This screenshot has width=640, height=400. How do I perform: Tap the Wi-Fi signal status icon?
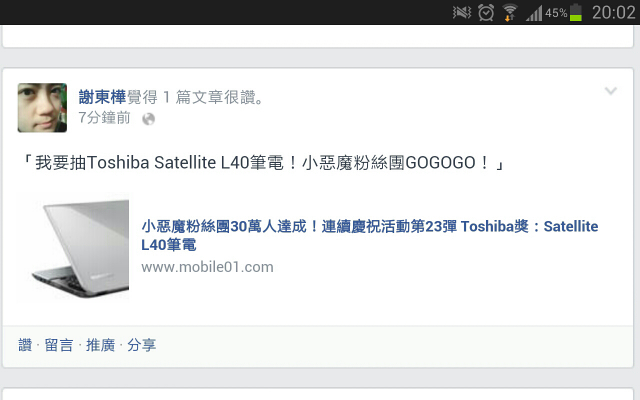509,12
